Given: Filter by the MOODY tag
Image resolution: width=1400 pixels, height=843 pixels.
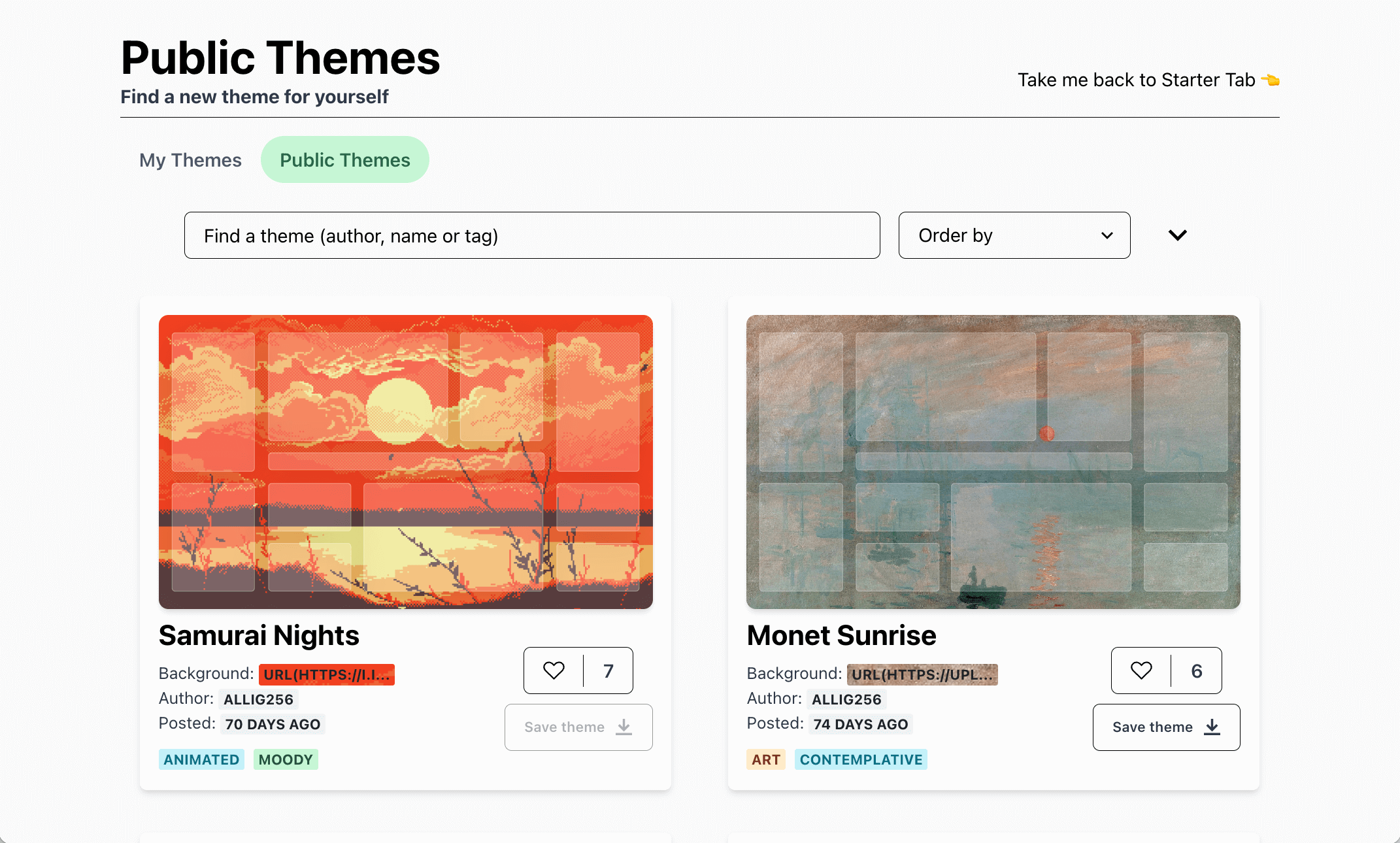Looking at the screenshot, I should [286, 759].
